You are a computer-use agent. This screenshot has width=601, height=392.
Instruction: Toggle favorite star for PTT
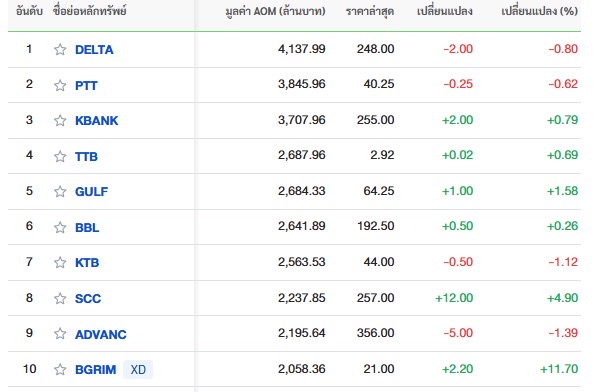pyautogui.click(x=60, y=85)
